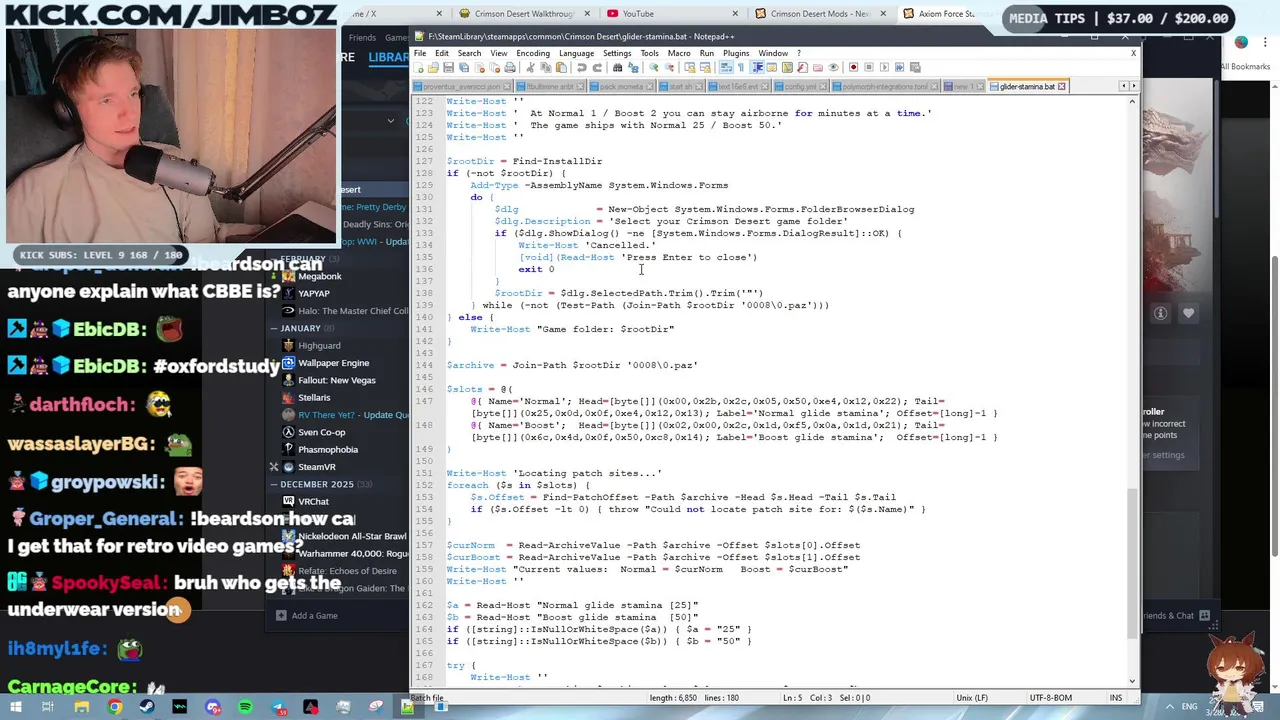Open the YouTube browser tab
1280x720 pixels.
670,14
